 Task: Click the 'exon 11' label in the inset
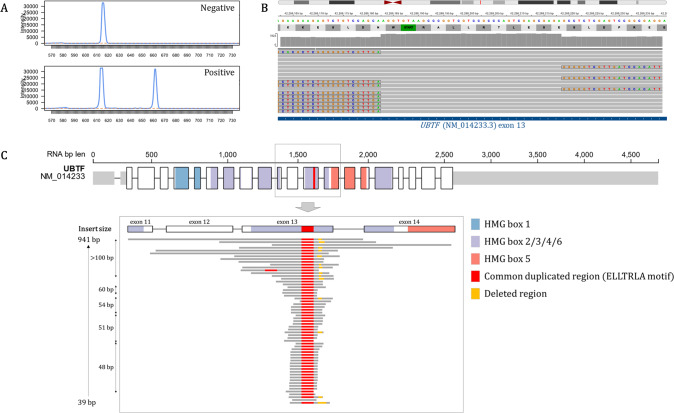pos(141,222)
